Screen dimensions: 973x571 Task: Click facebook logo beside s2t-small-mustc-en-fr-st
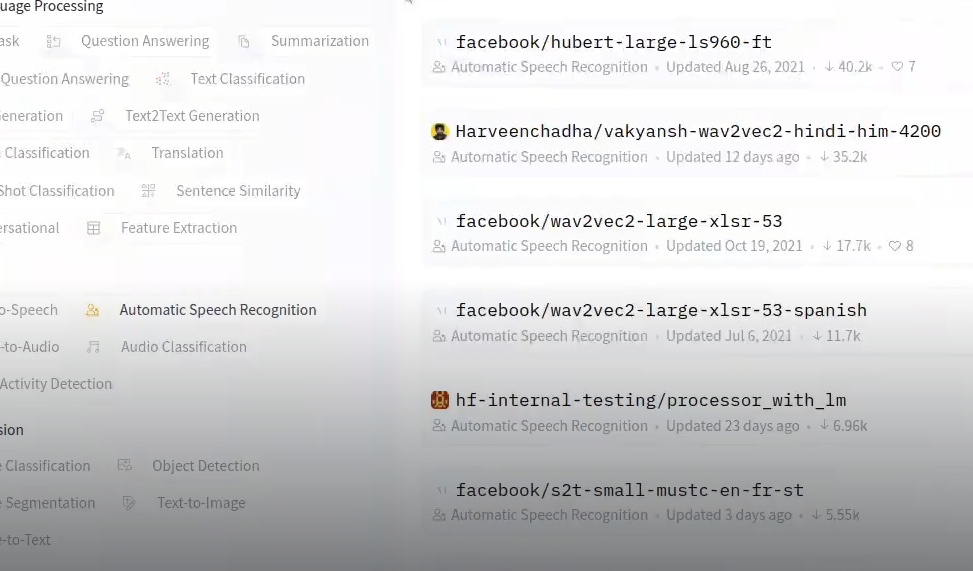pos(441,490)
